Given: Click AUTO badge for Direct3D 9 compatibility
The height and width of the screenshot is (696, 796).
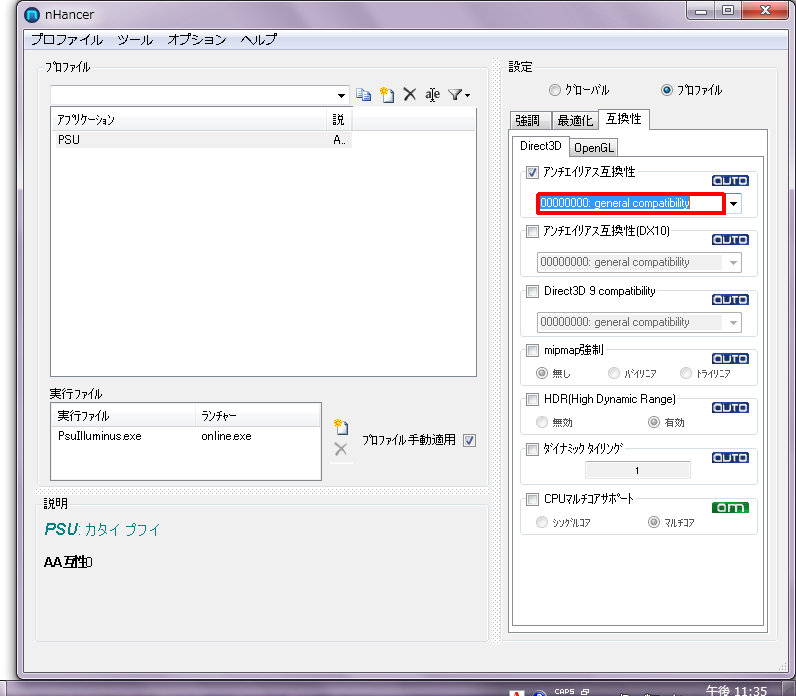Looking at the screenshot, I should (x=730, y=300).
